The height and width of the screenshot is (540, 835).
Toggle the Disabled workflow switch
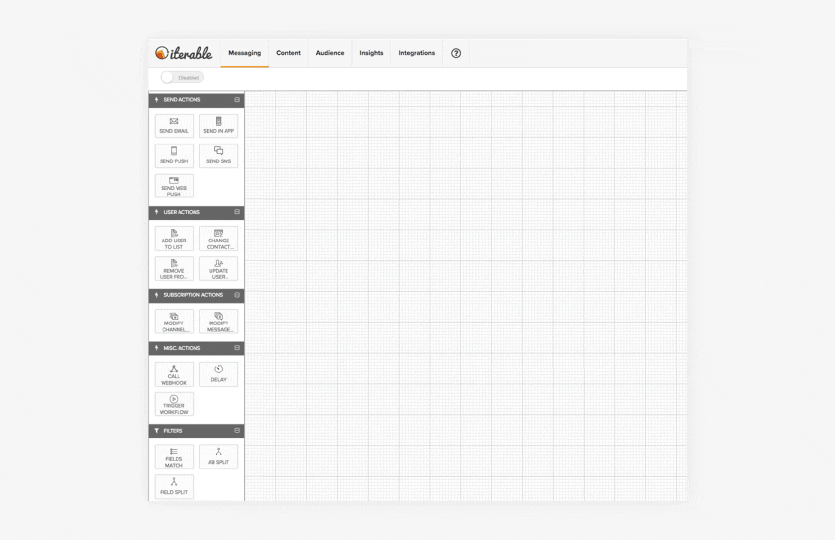pyautogui.click(x=182, y=78)
